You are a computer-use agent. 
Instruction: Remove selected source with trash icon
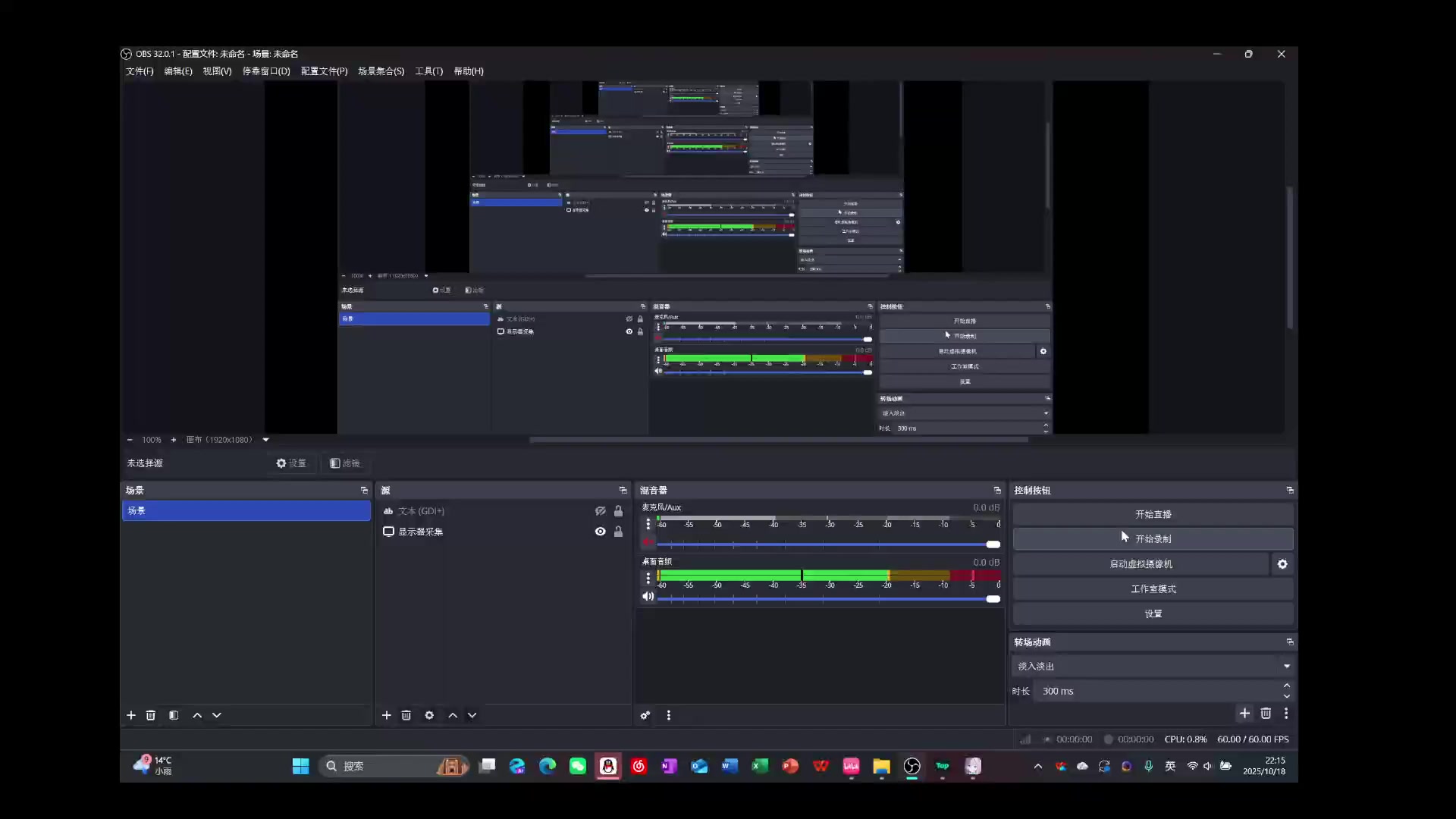406,715
